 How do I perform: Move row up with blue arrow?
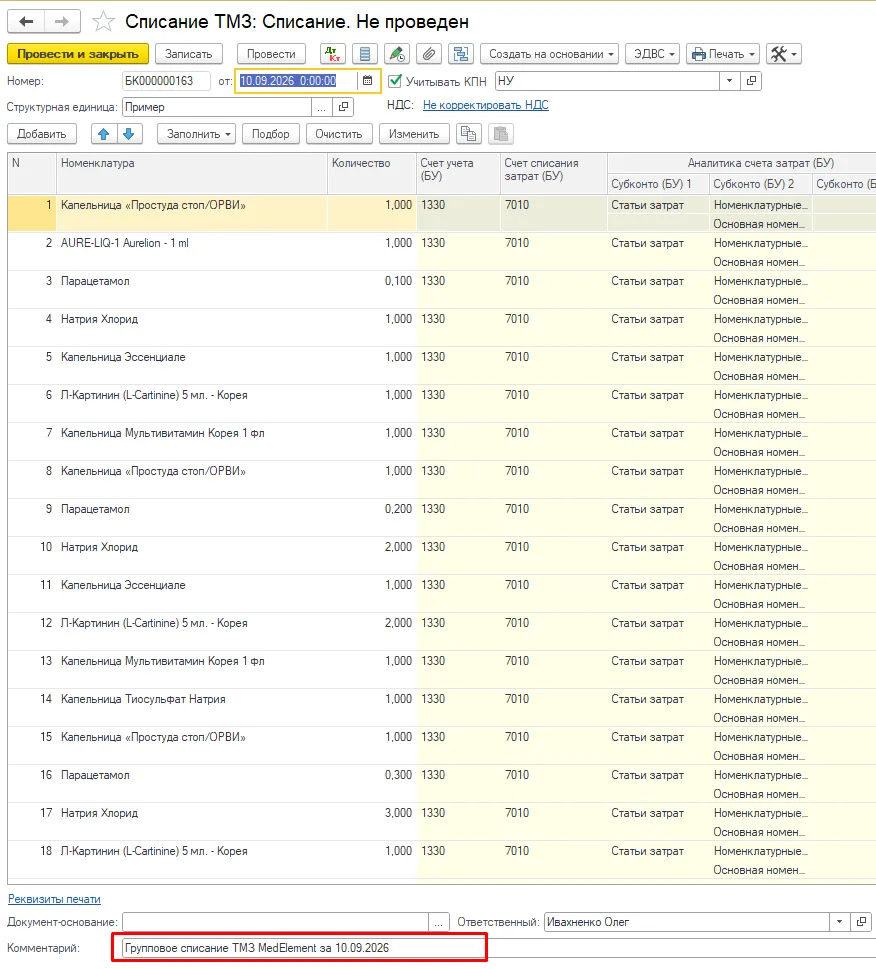[104, 133]
